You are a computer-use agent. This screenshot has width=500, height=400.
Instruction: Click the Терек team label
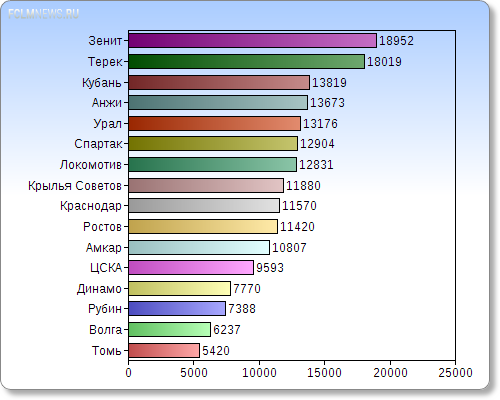(x=105, y=62)
